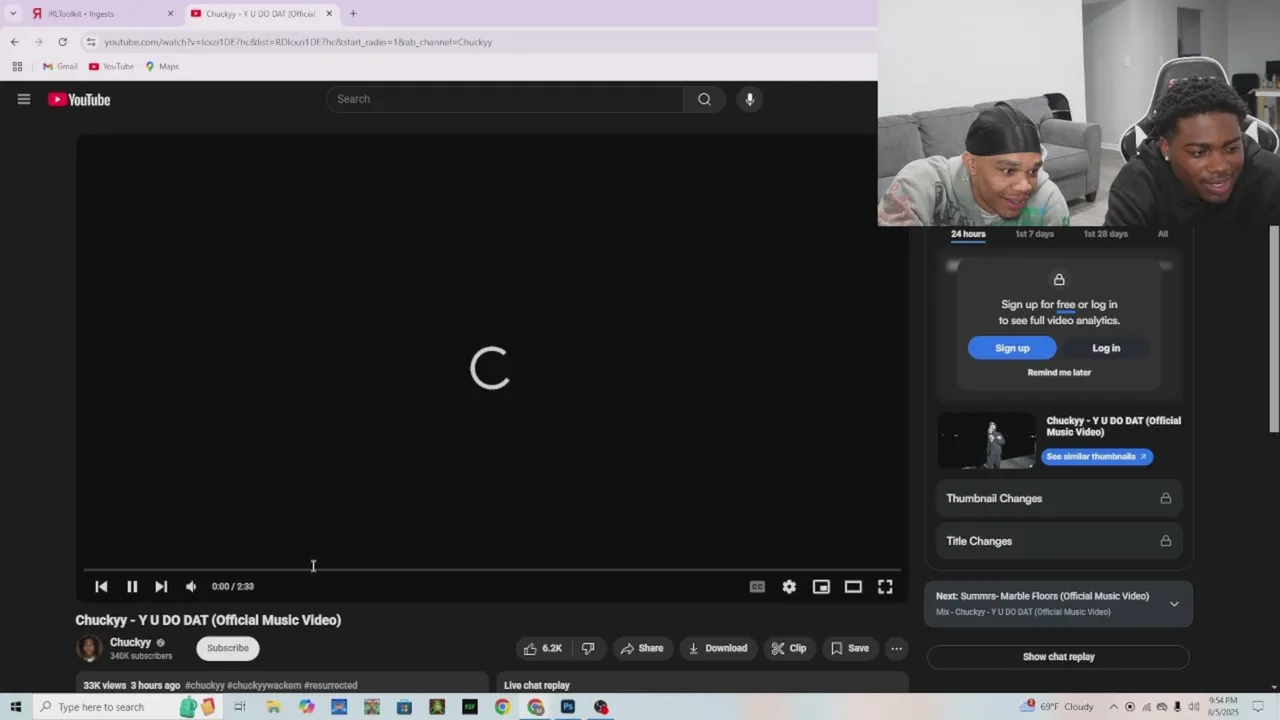Click Show chat replay
This screenshot has height=720, width=1280.
[x=1058, y=657]
